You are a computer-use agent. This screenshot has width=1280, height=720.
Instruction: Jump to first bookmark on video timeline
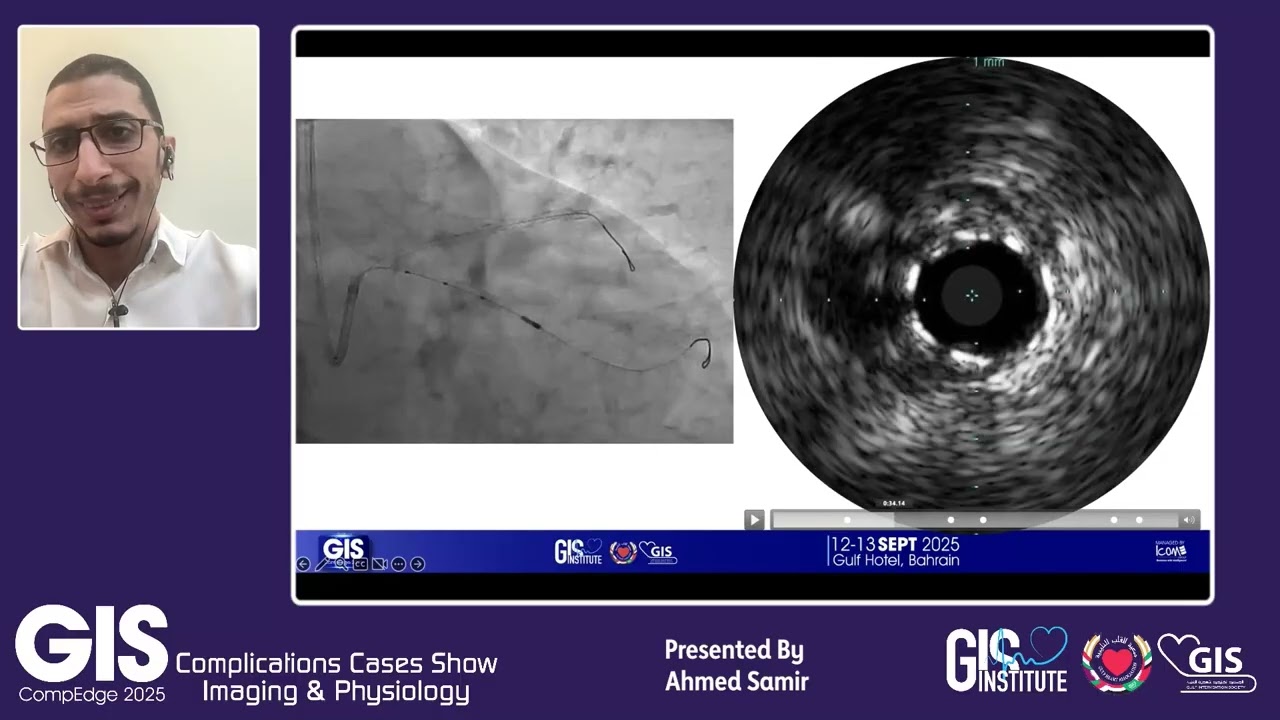click(x=847, y=520)
